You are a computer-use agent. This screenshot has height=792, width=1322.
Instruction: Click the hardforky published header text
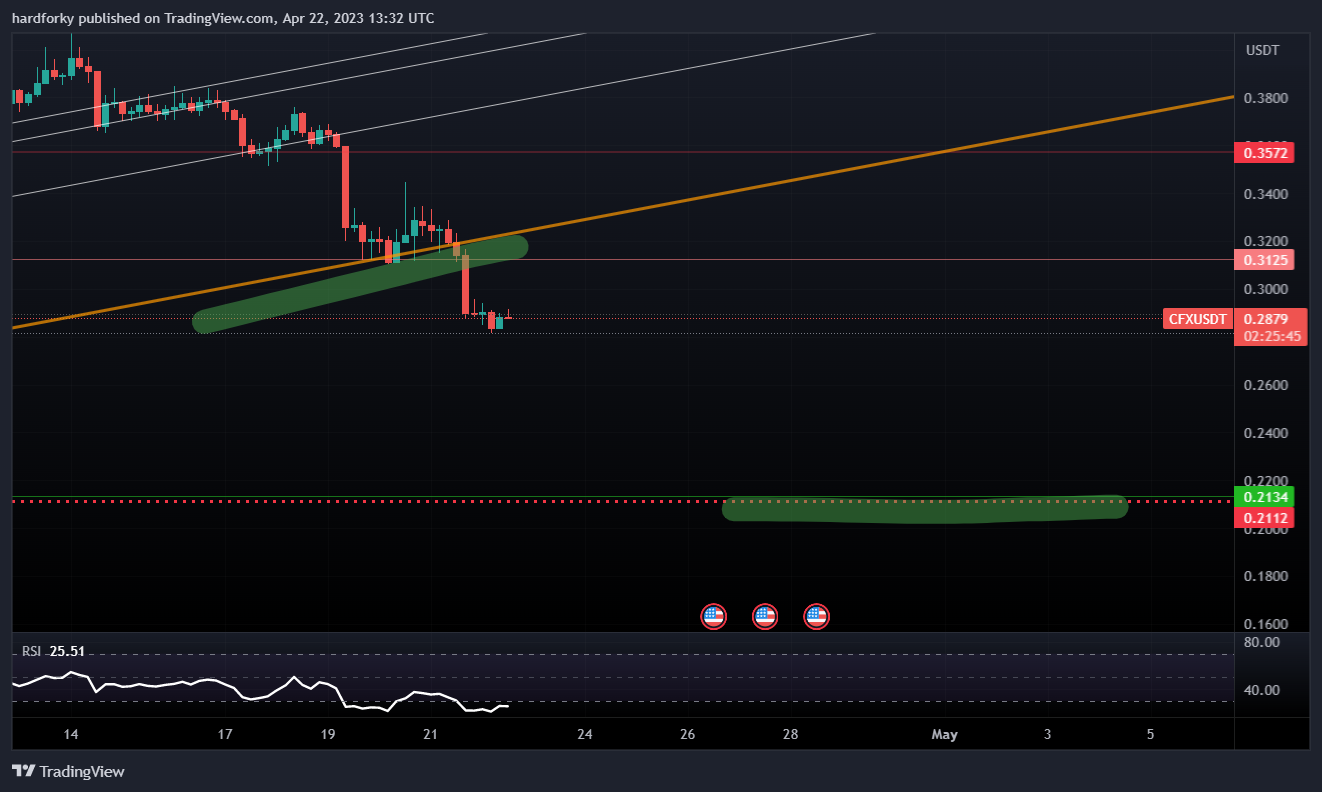click(222, 18)
